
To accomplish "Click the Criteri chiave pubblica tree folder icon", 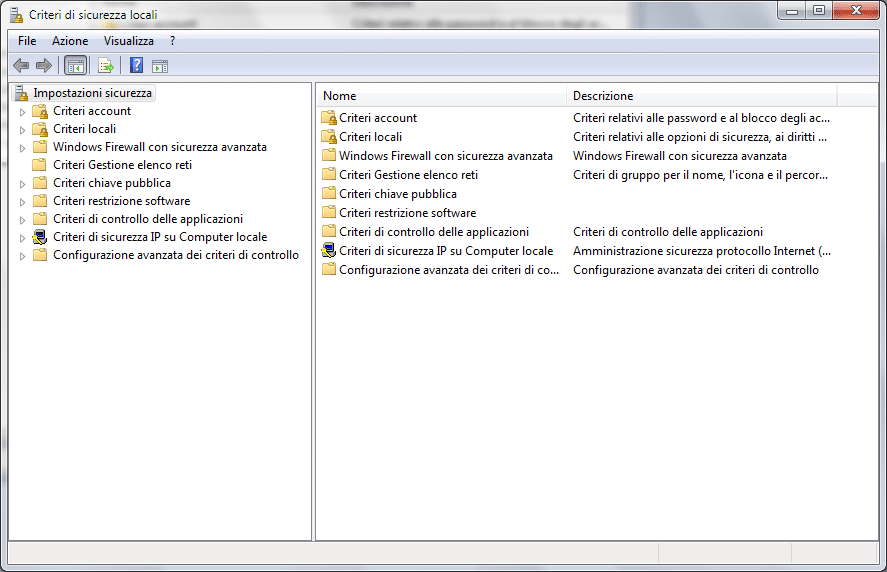I will 40,183.
